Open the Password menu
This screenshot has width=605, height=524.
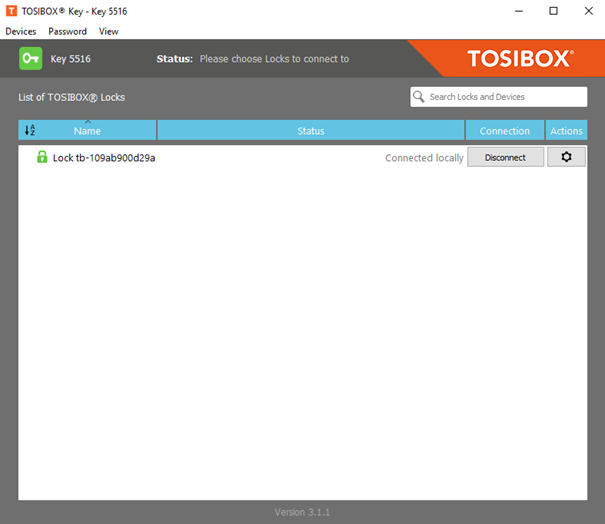tap(68, 31)
